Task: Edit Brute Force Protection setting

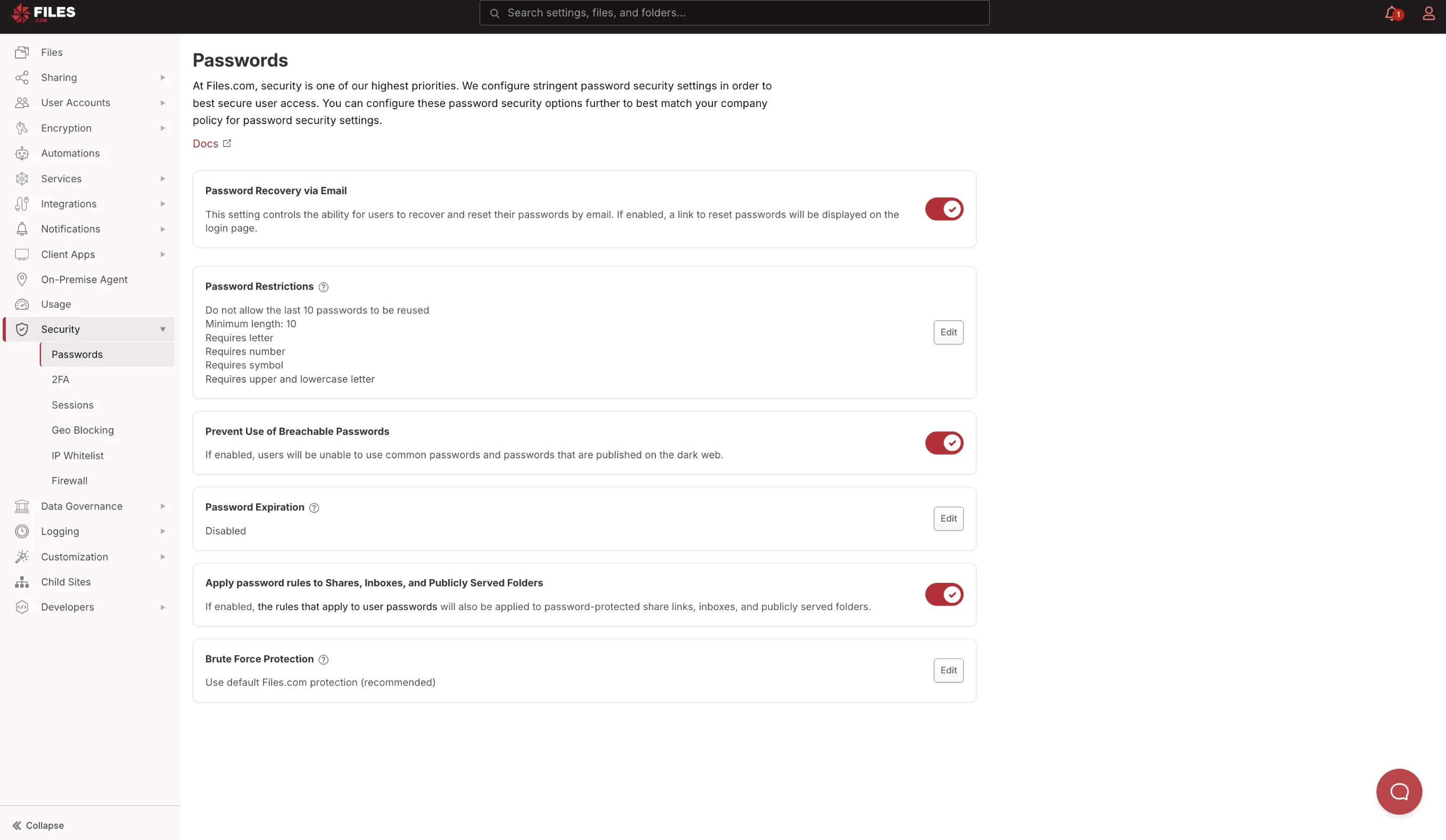Action: click(x=948, y=670)
